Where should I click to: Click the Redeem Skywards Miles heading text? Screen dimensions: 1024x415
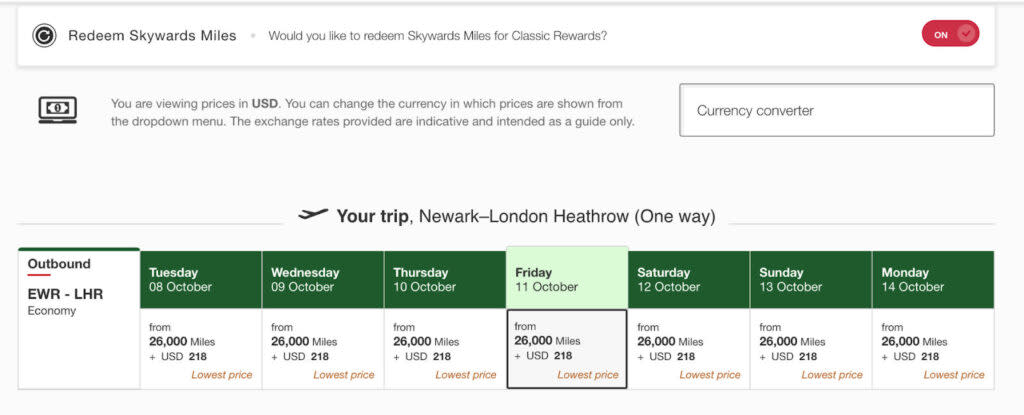click(x=152, y=36)
